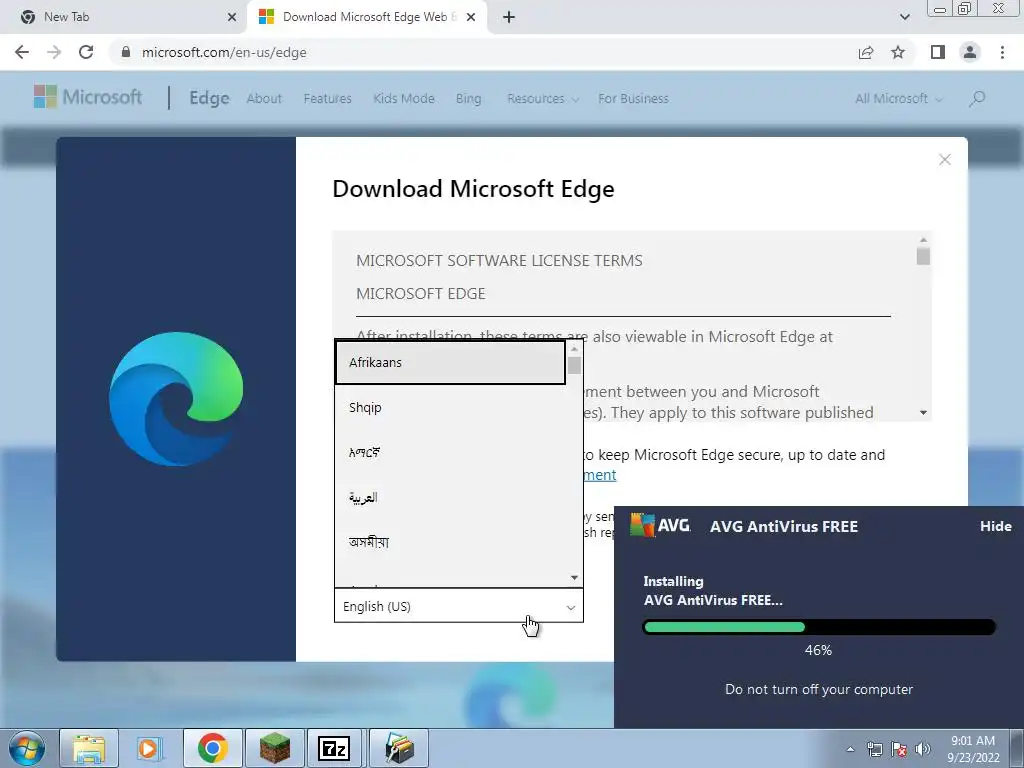Click the Action Center flag icon
Screen dimensions: 1024x768
(x=899, y=749)
